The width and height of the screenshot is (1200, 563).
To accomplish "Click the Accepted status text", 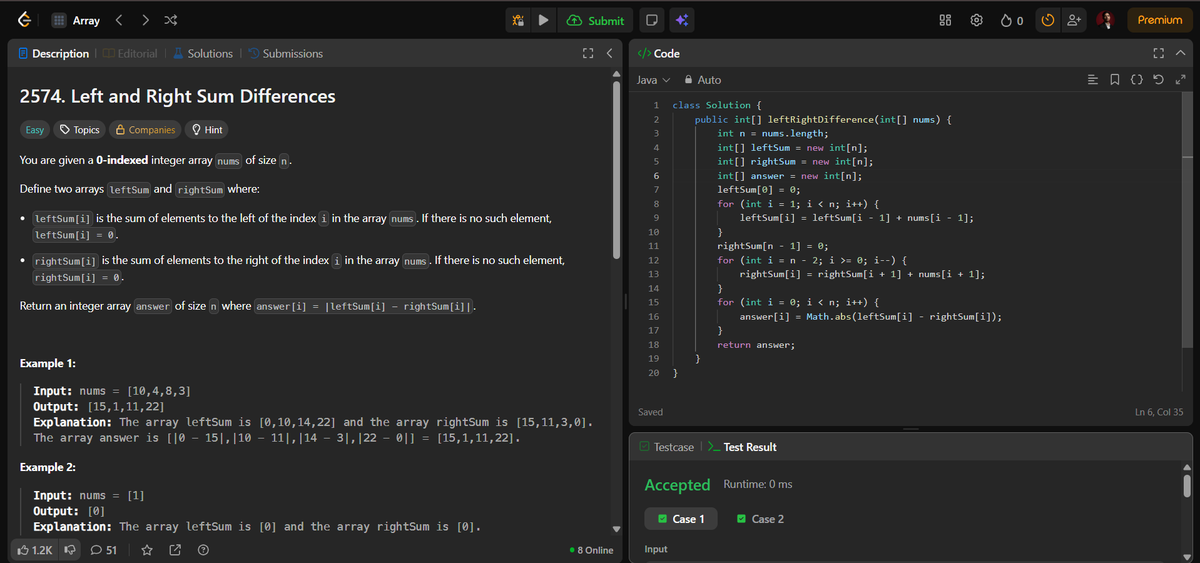I will point(677,485).
